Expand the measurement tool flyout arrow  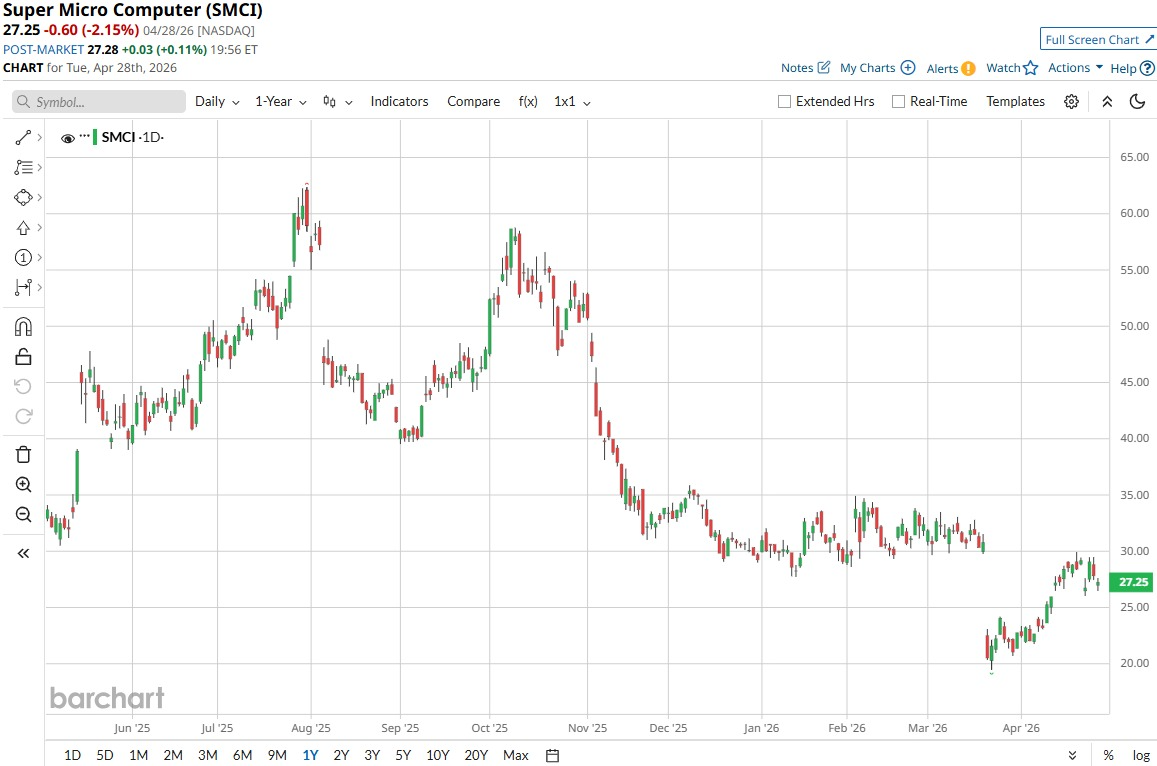pyautogui.click(x=39, y=287)
